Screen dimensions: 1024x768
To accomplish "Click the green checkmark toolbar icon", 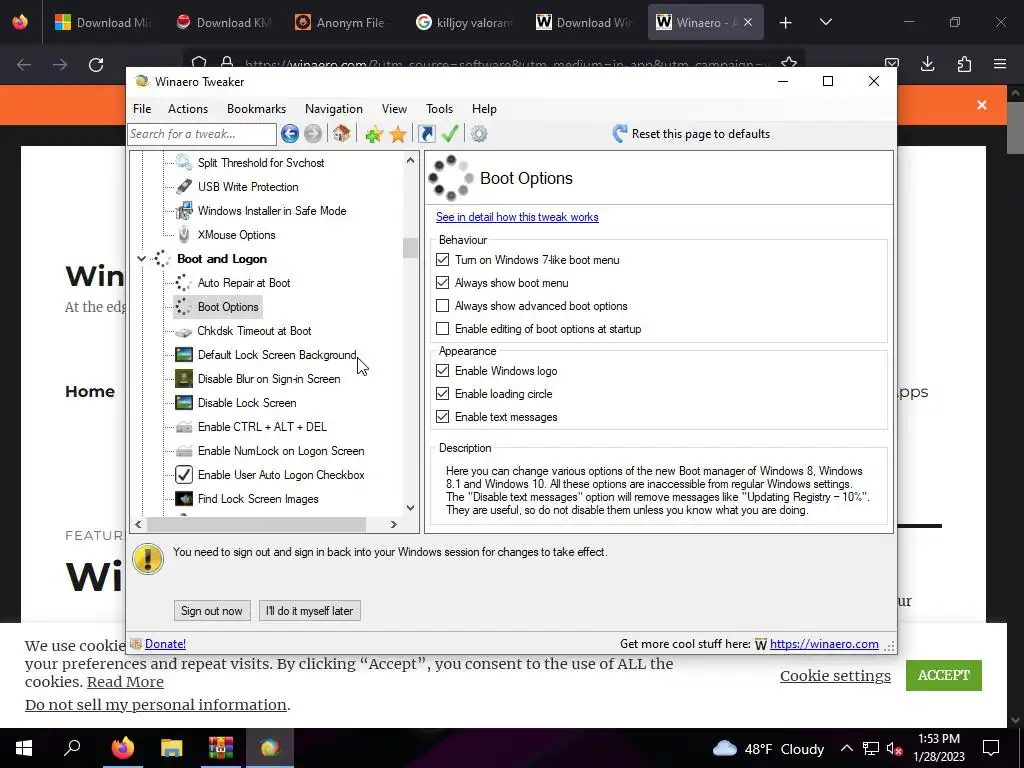I will coord(450,134).
